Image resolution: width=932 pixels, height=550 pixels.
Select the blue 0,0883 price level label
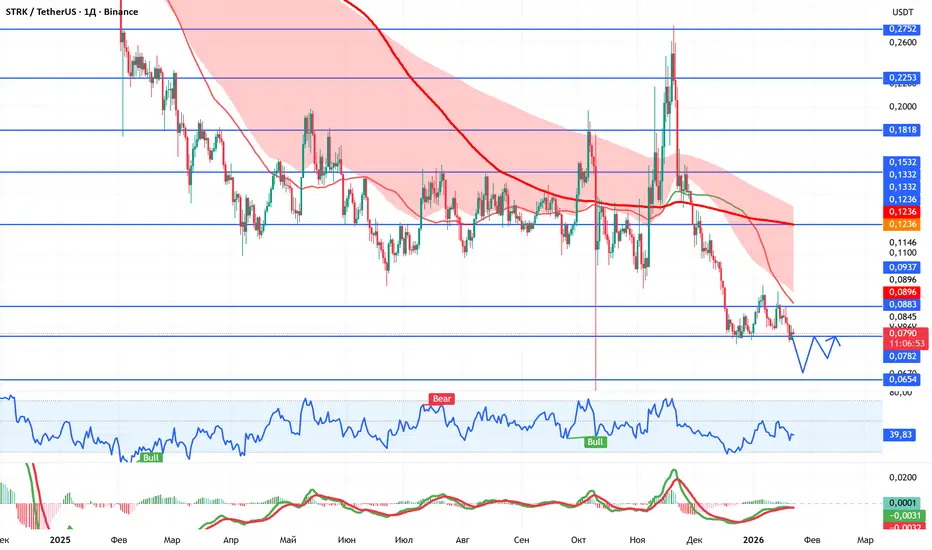click(x=902, y=304)
